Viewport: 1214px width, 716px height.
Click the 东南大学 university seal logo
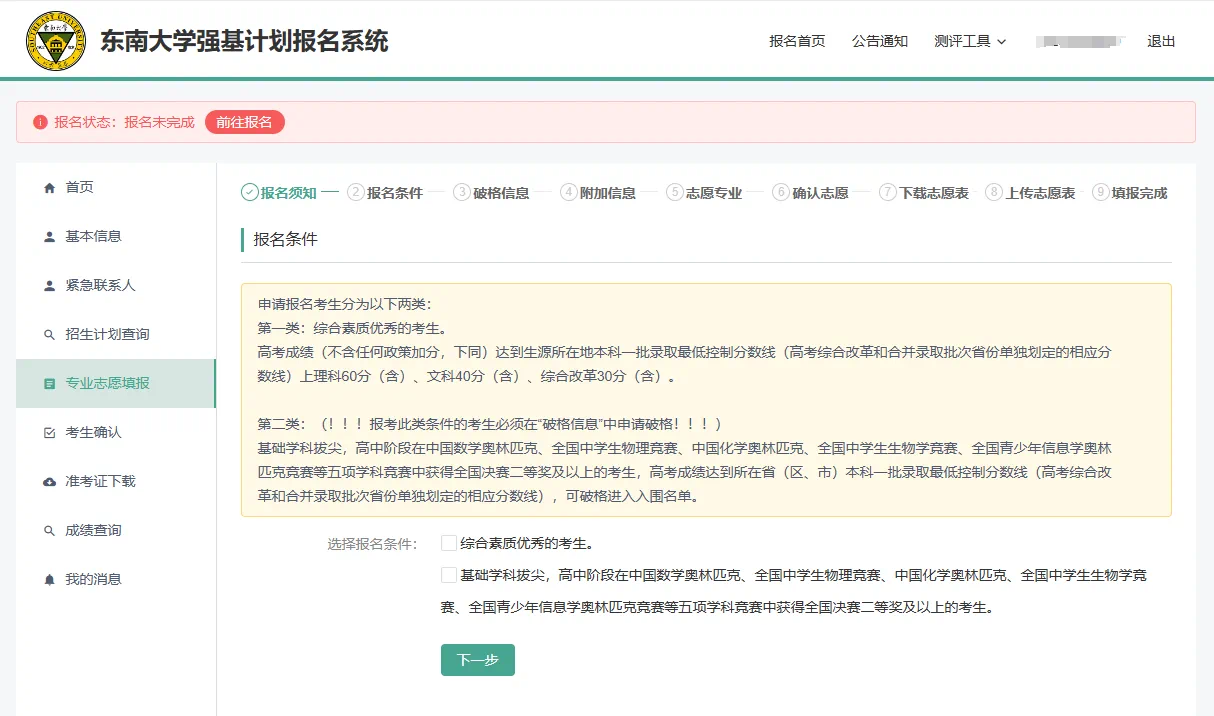coord(57,40)
